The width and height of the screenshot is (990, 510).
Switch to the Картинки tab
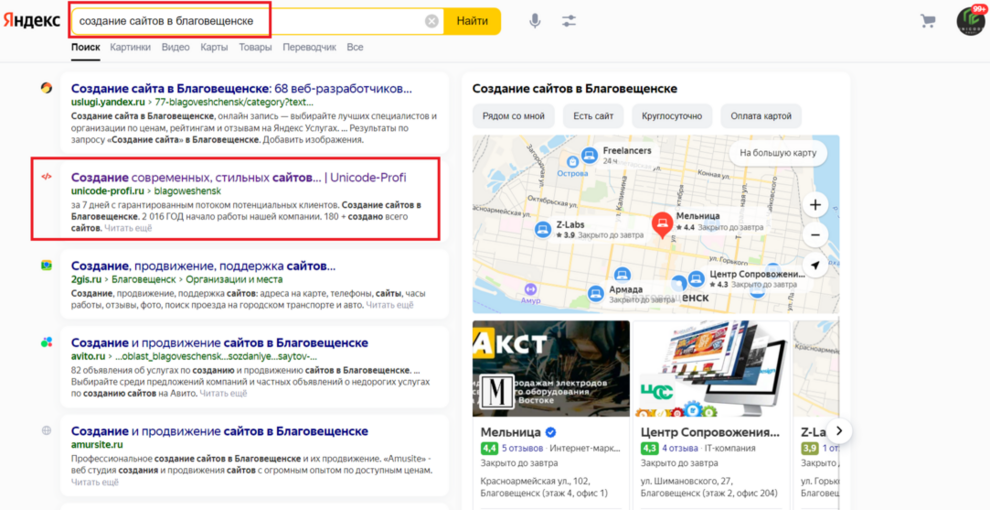click(x=130, y=47)
